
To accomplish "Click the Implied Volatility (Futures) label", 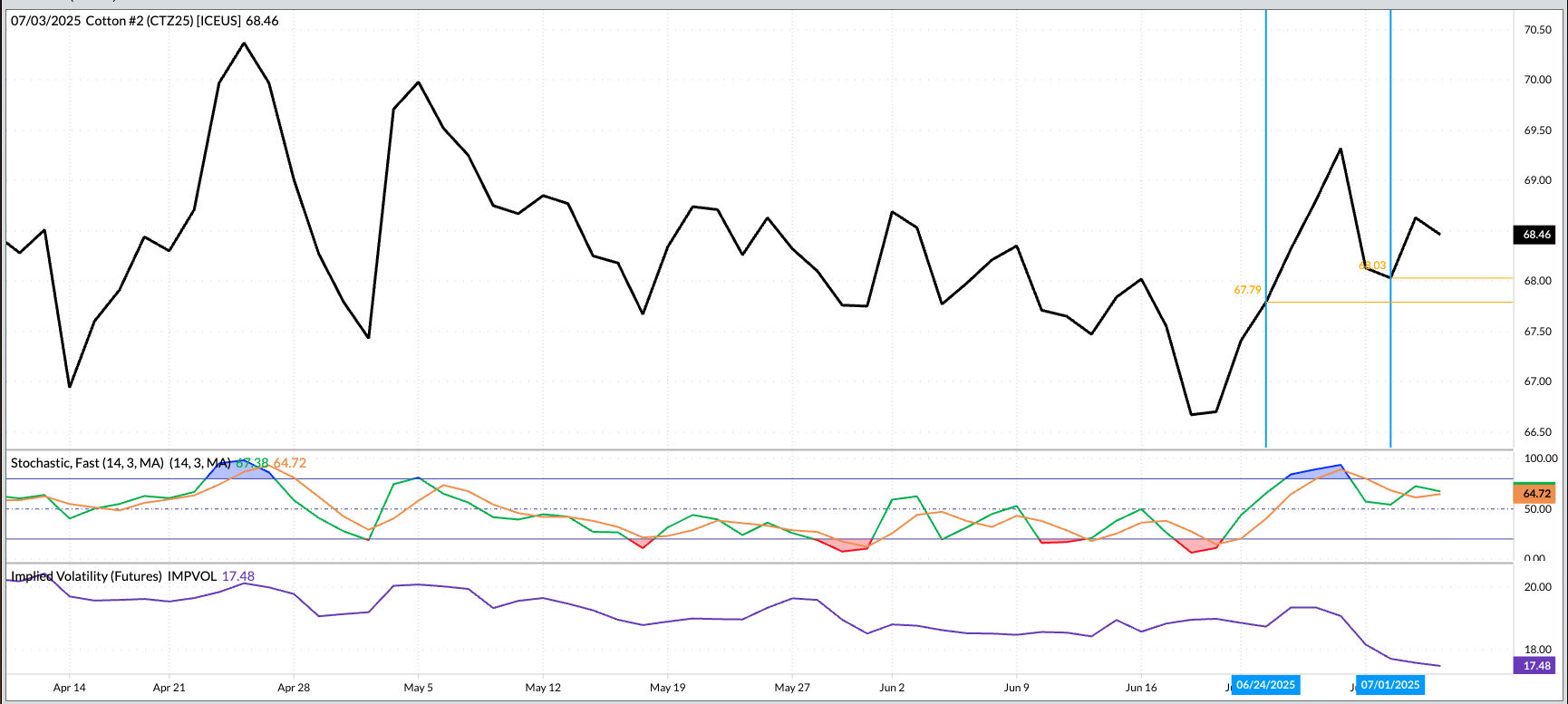I will [x=86, y=576].
